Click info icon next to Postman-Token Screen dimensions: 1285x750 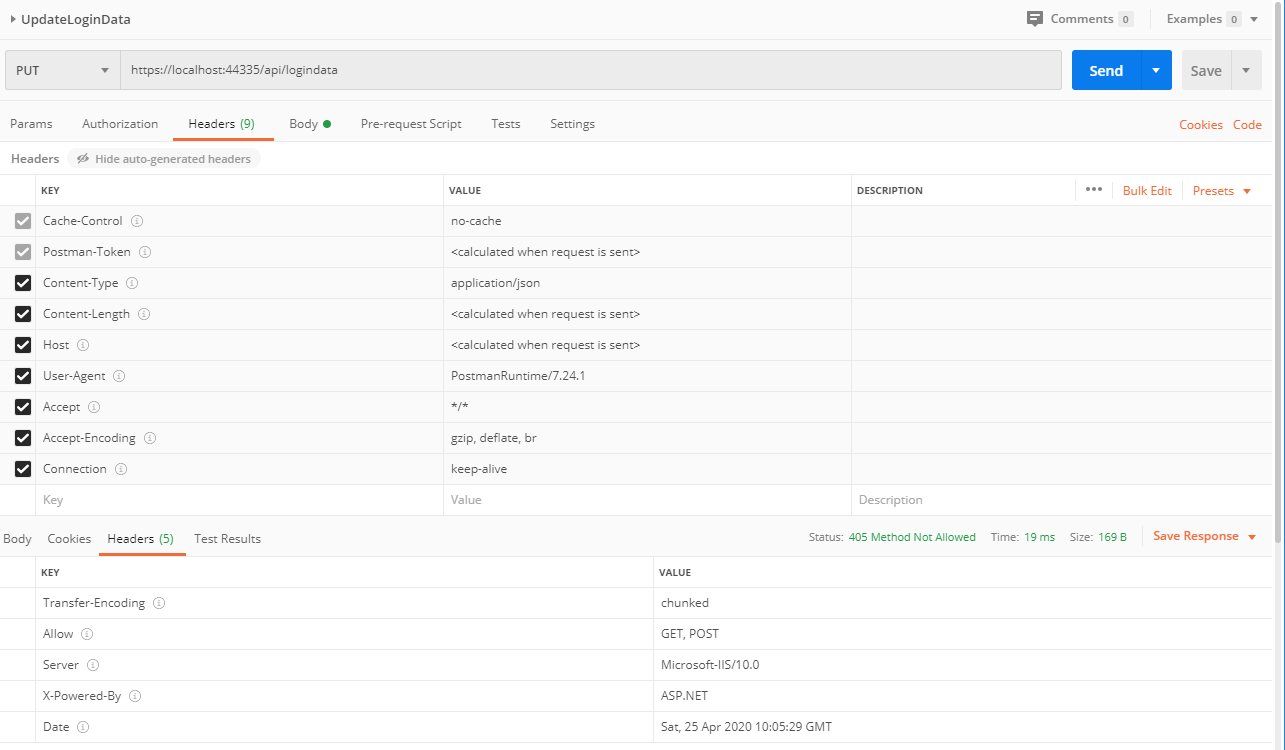pos(145,252)
